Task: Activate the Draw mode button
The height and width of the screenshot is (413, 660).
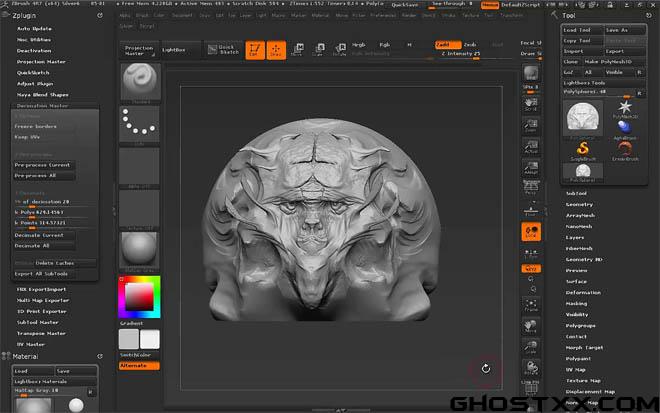Action: point(276,50)
